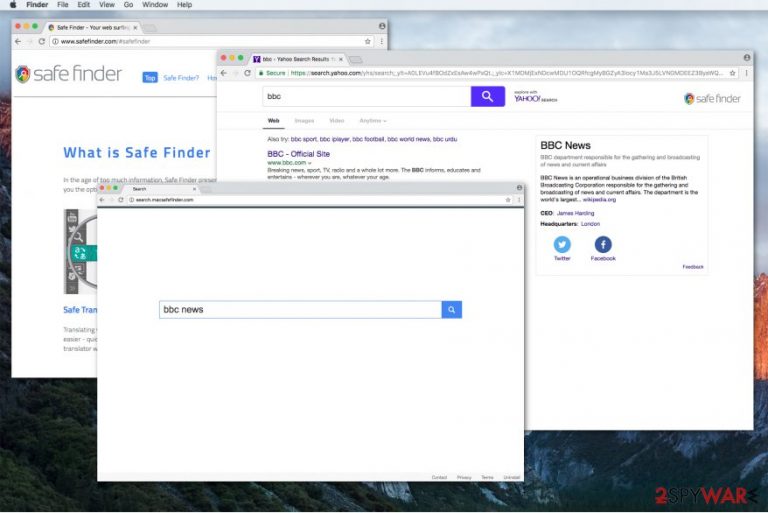
Task: Click the Top navigation button
Action: pyautogui.click(x=150, y=78)
